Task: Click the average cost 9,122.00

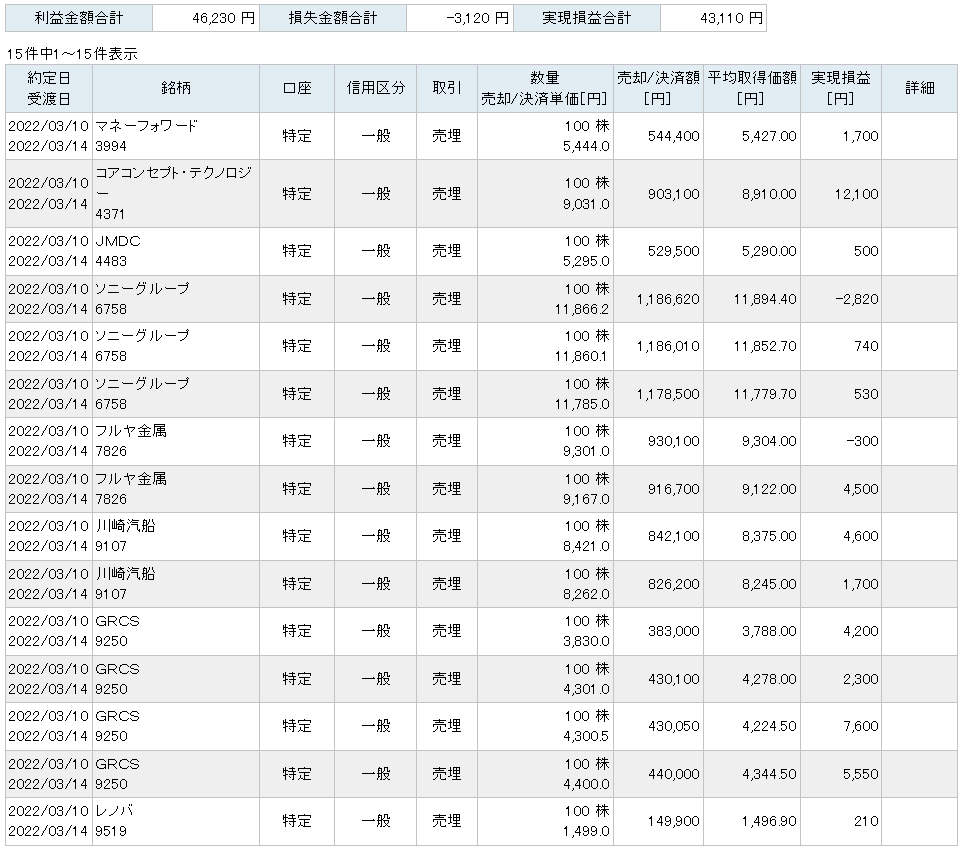Action: click(769, 489)
